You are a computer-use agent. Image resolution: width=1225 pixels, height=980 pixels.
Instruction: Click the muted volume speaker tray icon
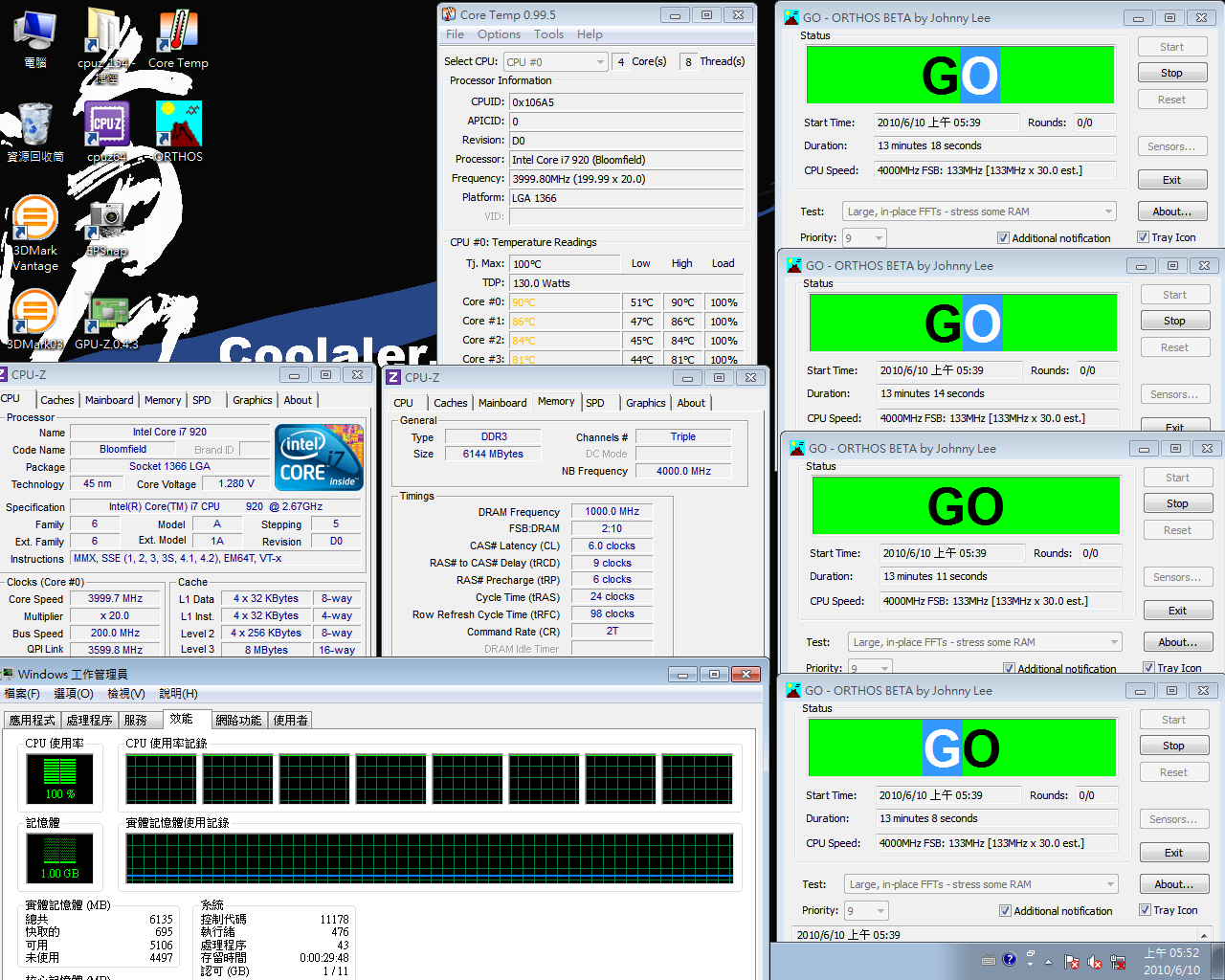coord(1094,962)
